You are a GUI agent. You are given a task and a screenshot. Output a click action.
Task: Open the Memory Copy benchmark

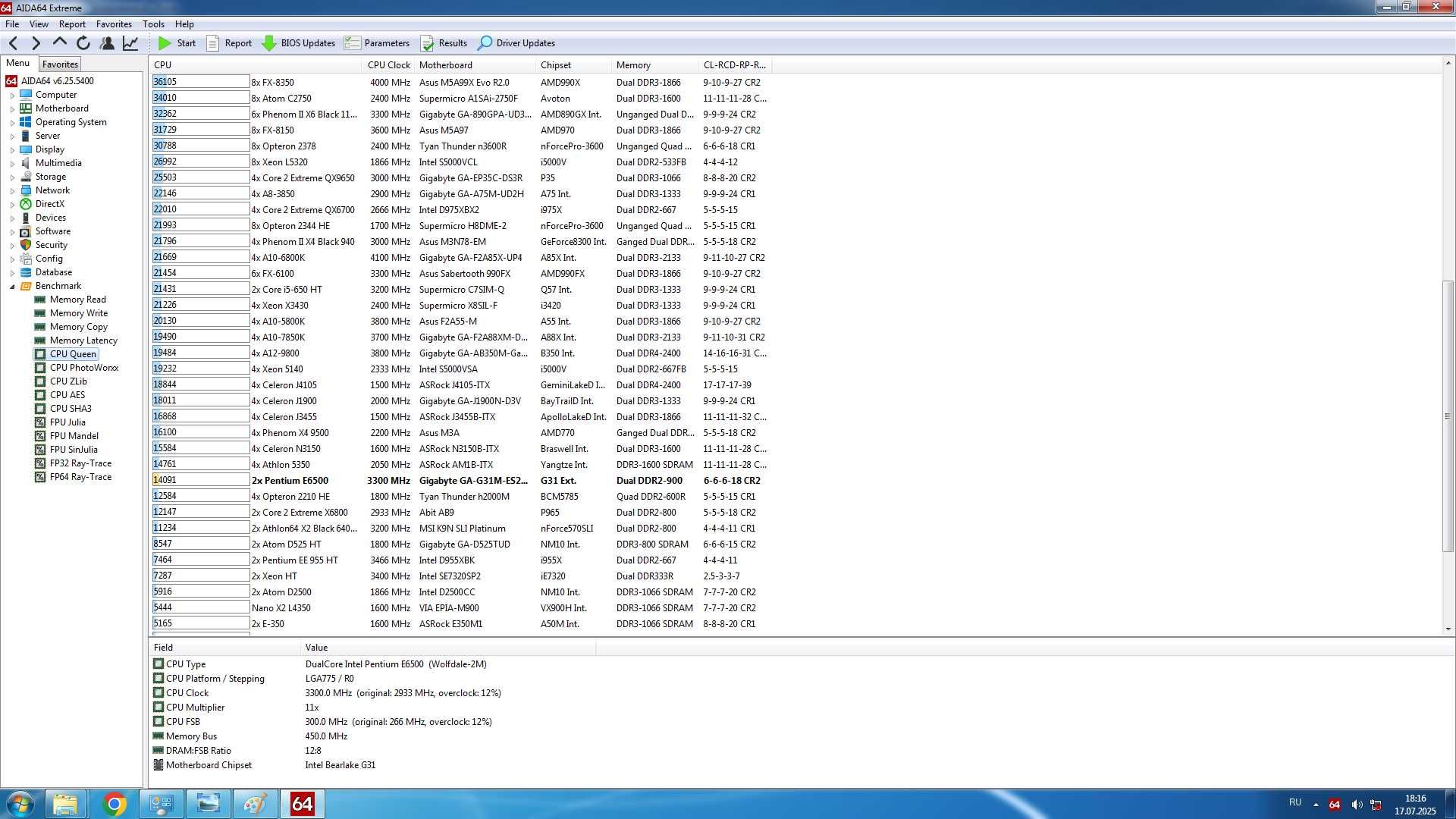(79, 327)
